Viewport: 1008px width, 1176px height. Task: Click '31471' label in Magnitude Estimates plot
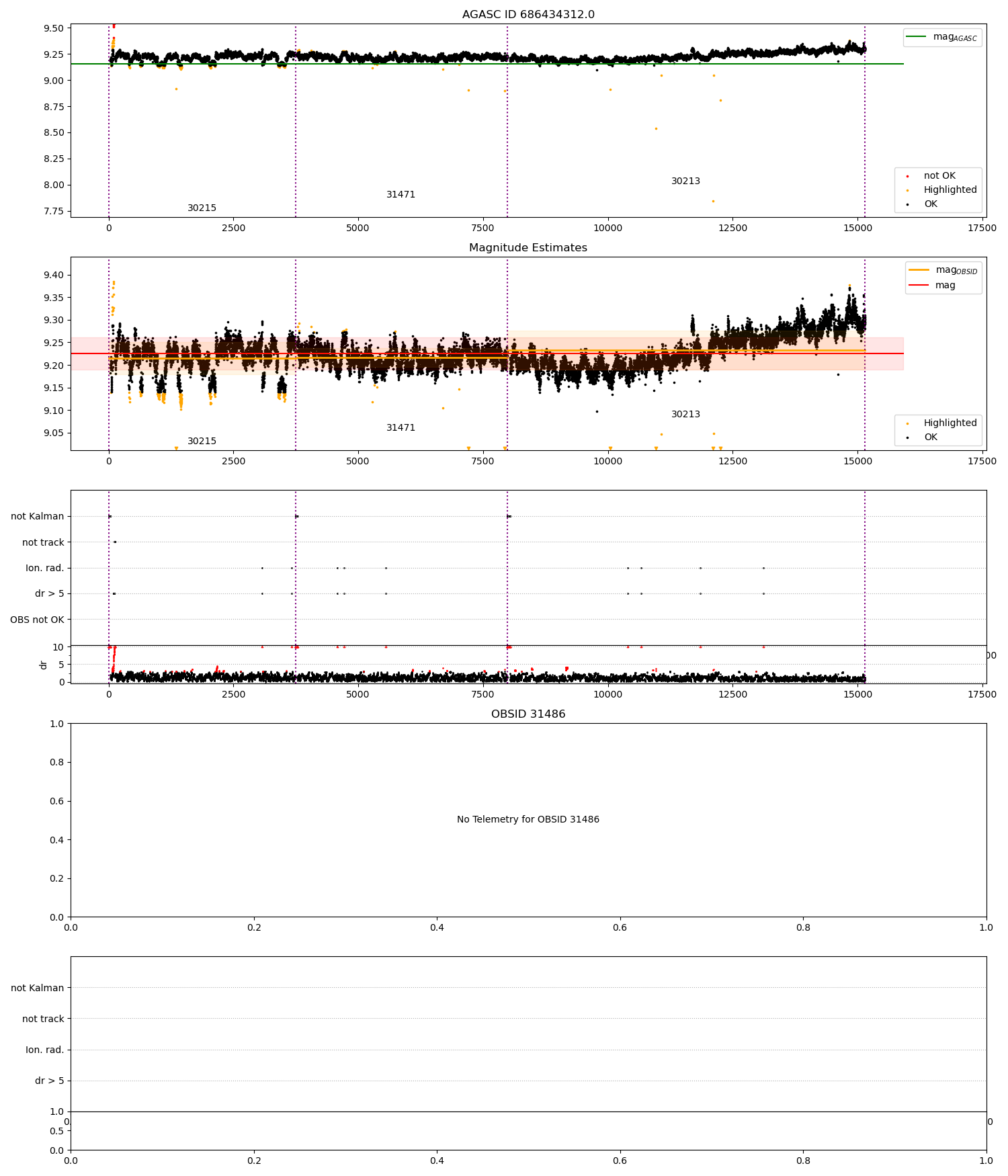coord(401,428)
